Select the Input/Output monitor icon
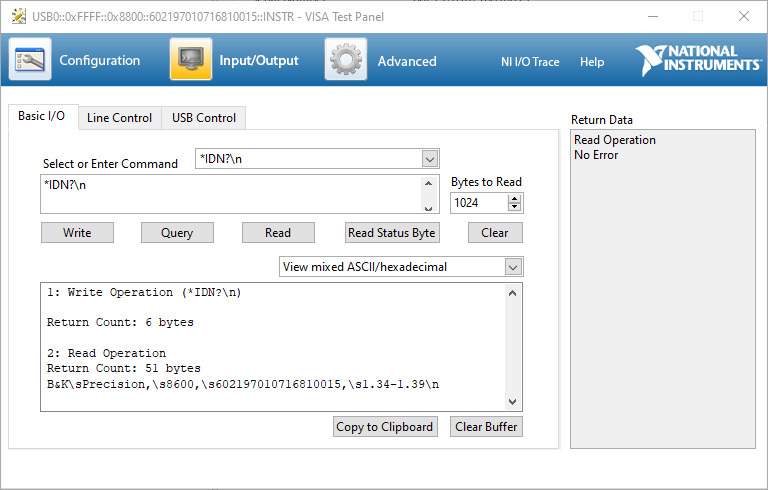This screenshot has width=768, height=490. pos(191,59)
